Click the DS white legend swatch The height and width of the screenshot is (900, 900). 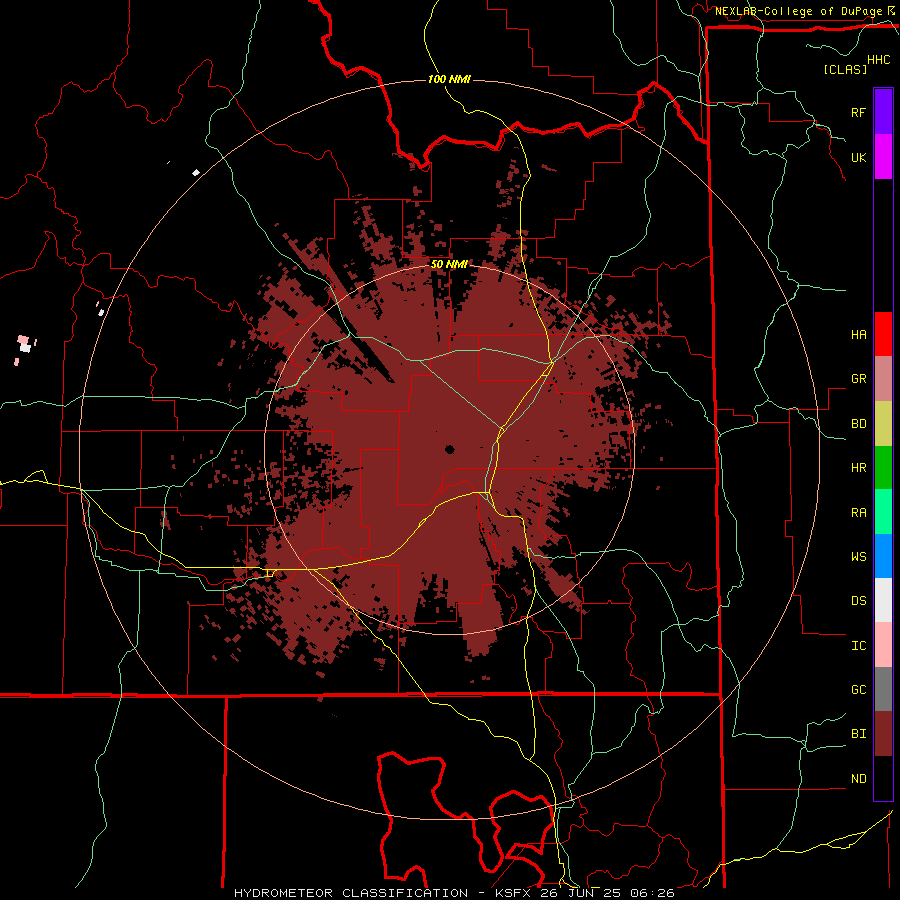click(x=883, y=600)
